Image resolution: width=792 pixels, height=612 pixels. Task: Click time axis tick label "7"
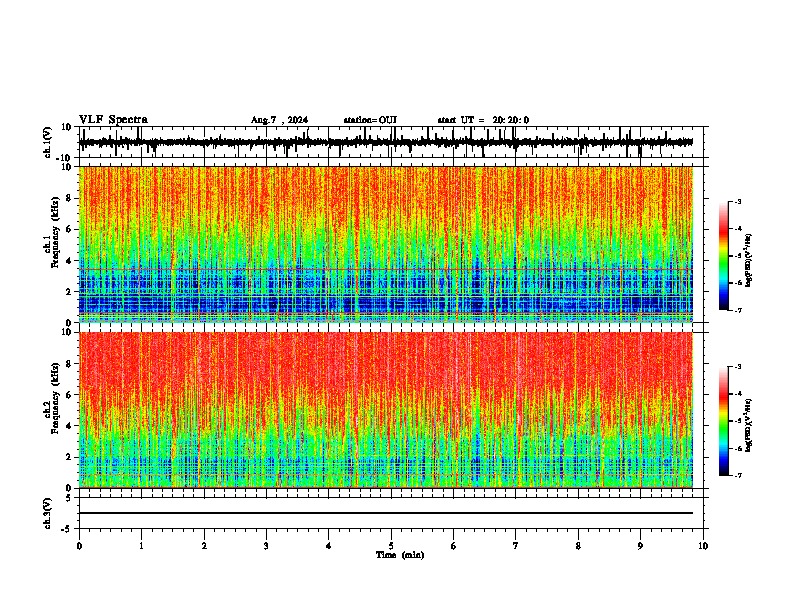pos(516,546)
